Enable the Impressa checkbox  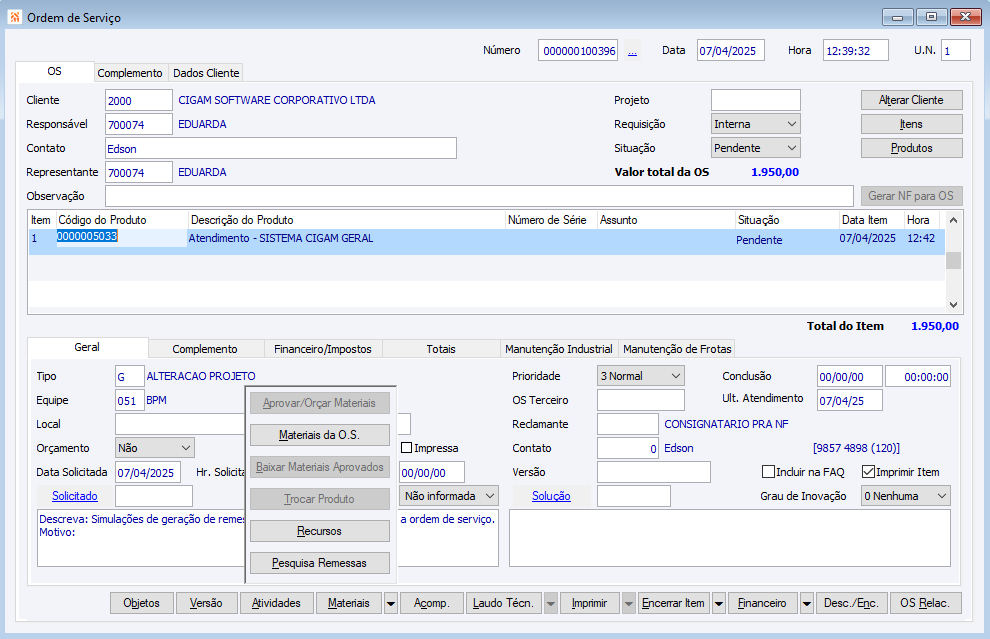[406, 448]
